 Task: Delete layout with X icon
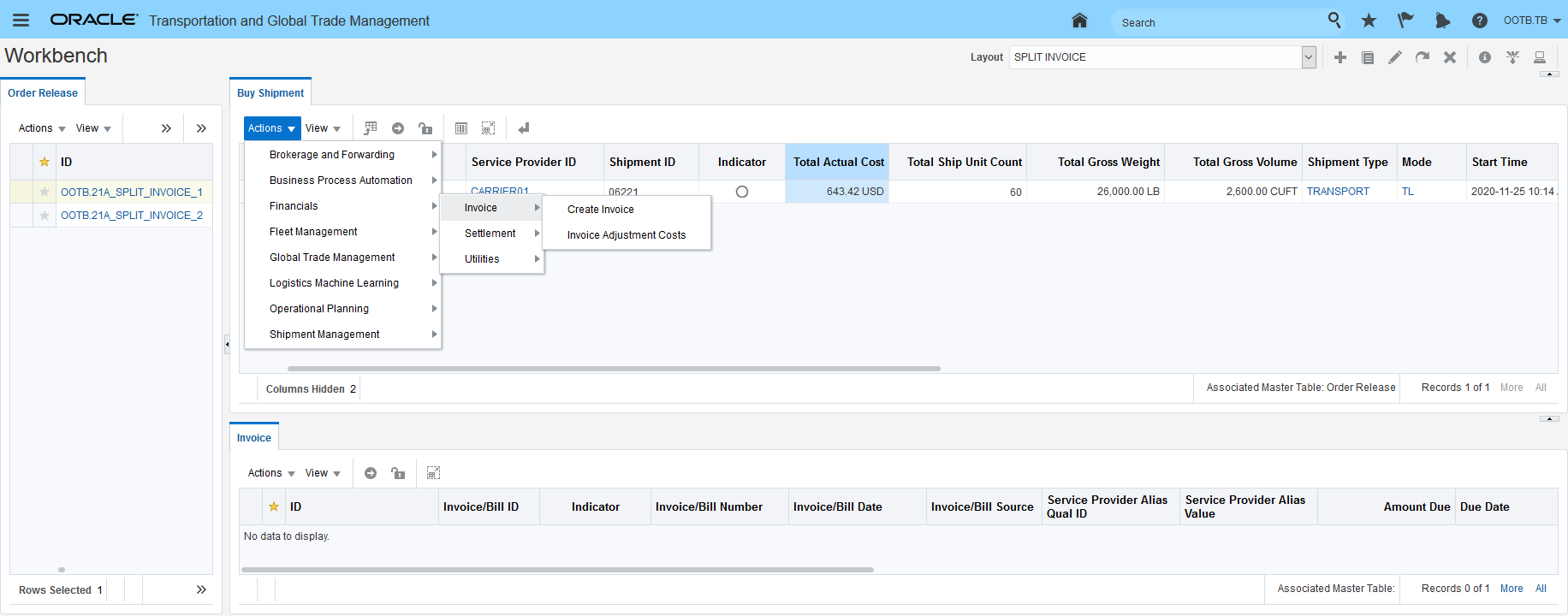[1450, 57]
